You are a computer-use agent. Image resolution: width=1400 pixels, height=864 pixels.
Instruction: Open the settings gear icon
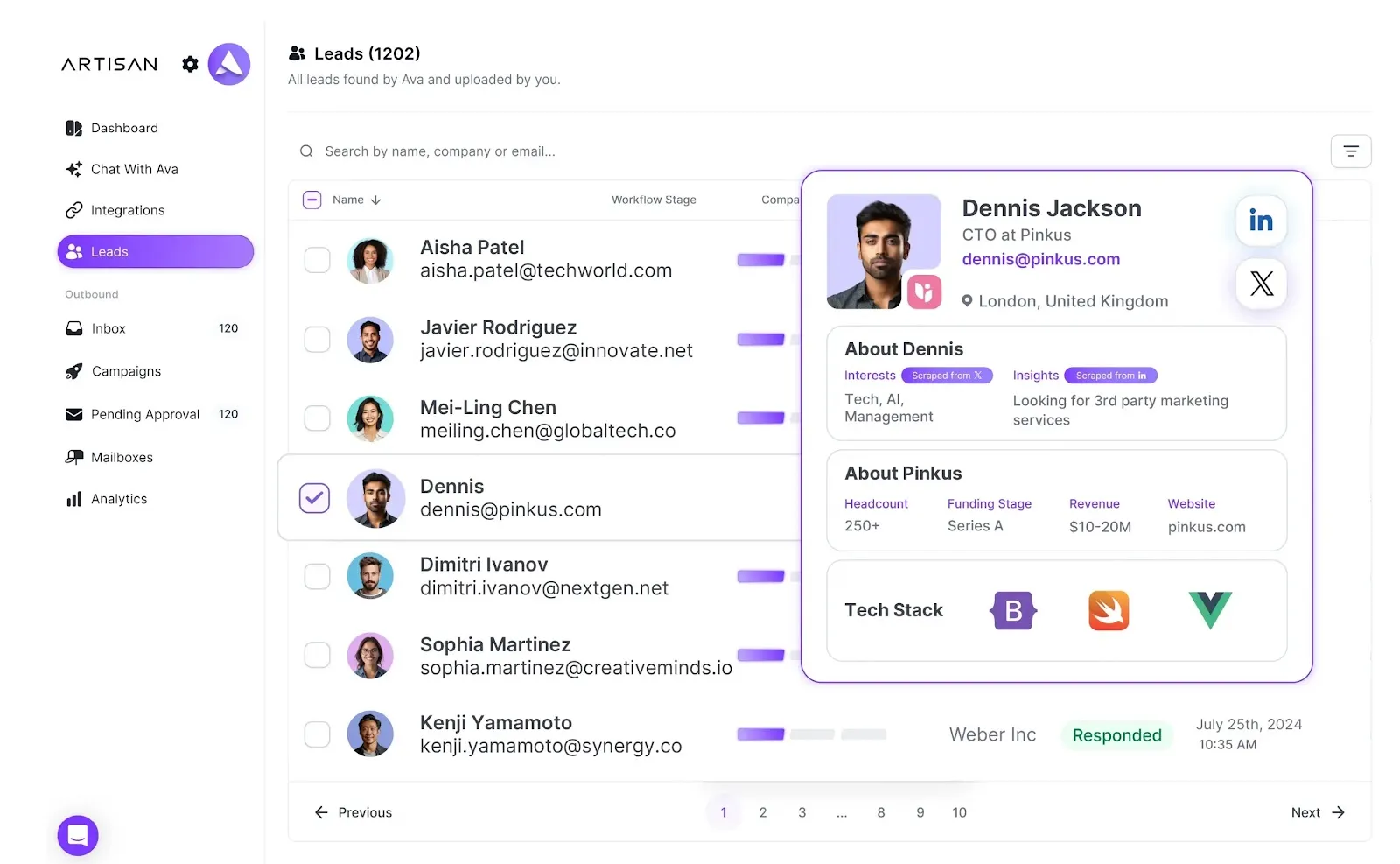pyautogui.click(x=190, y=64)
